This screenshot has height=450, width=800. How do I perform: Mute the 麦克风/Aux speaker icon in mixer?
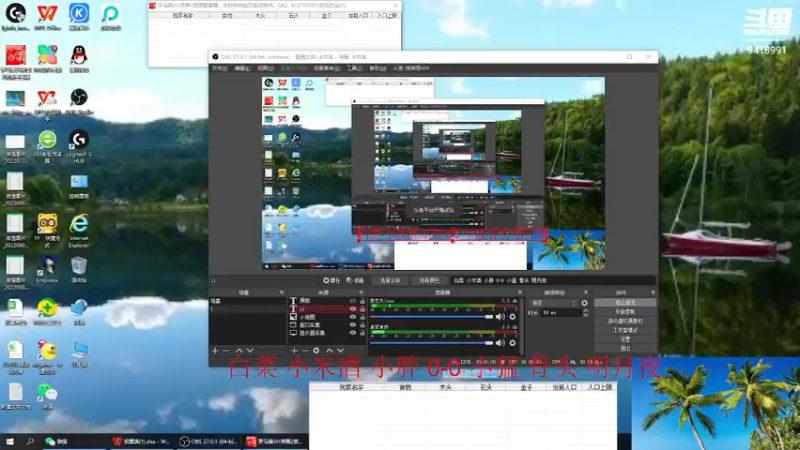500,317
